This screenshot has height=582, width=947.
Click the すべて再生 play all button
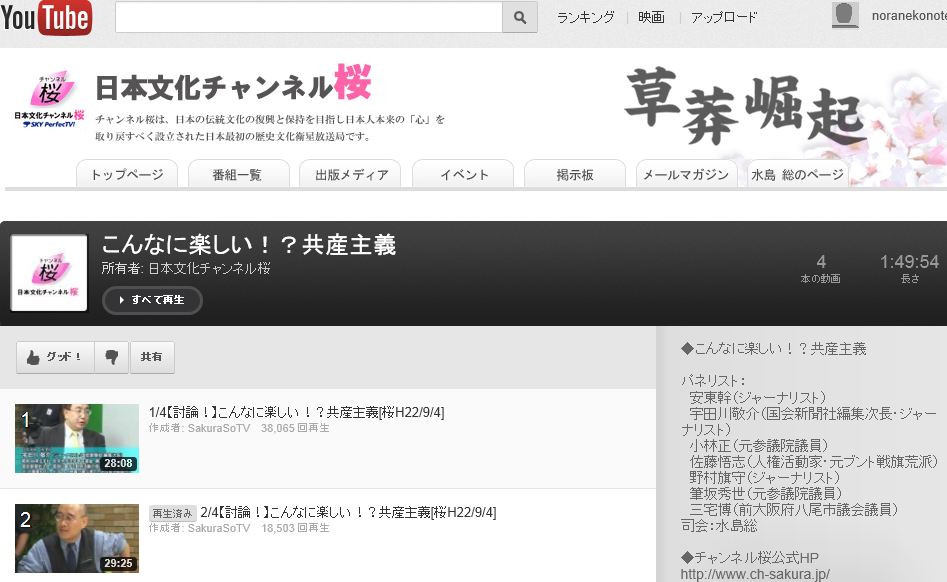(152, 300)
